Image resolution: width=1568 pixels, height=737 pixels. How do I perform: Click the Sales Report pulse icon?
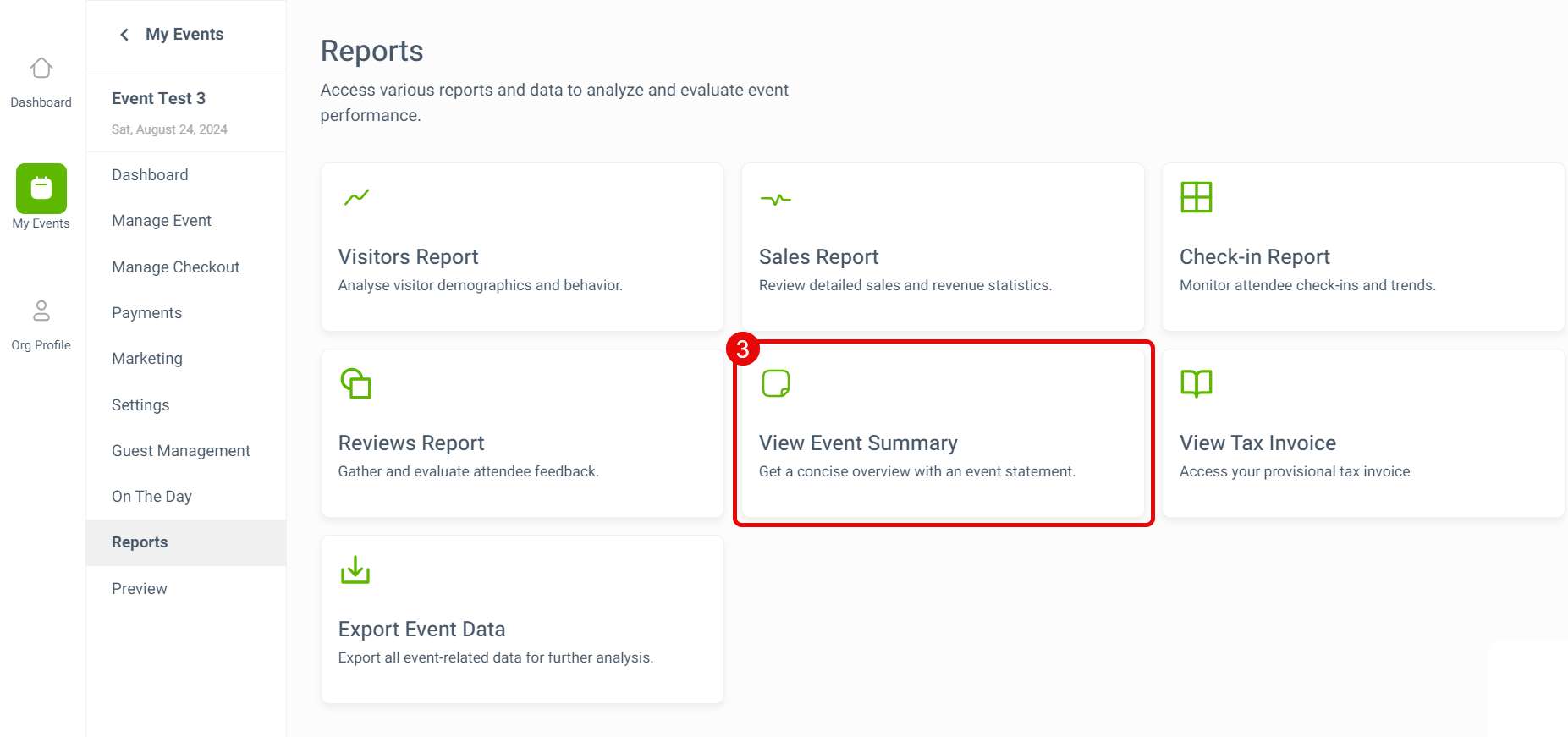775,200
